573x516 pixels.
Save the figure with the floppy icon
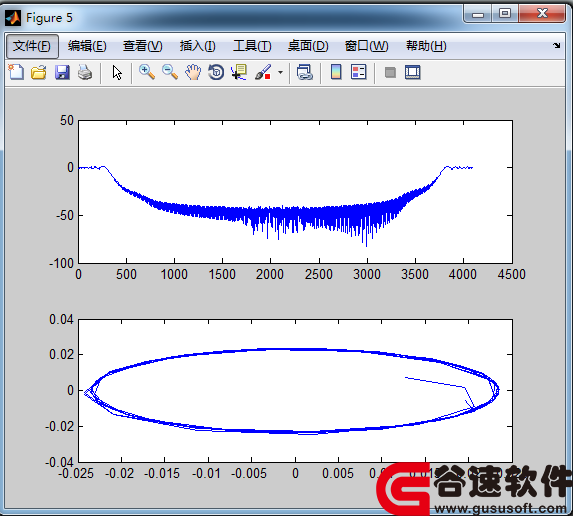[62, 72]
